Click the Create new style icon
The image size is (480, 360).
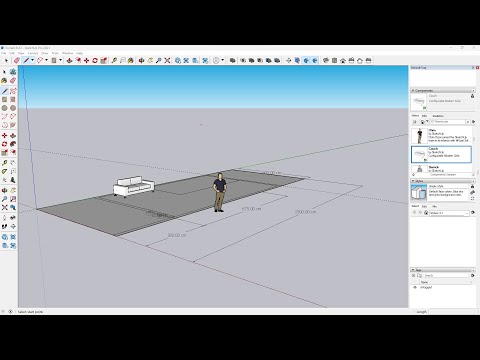pyautogui.click(x=472, y=192)
